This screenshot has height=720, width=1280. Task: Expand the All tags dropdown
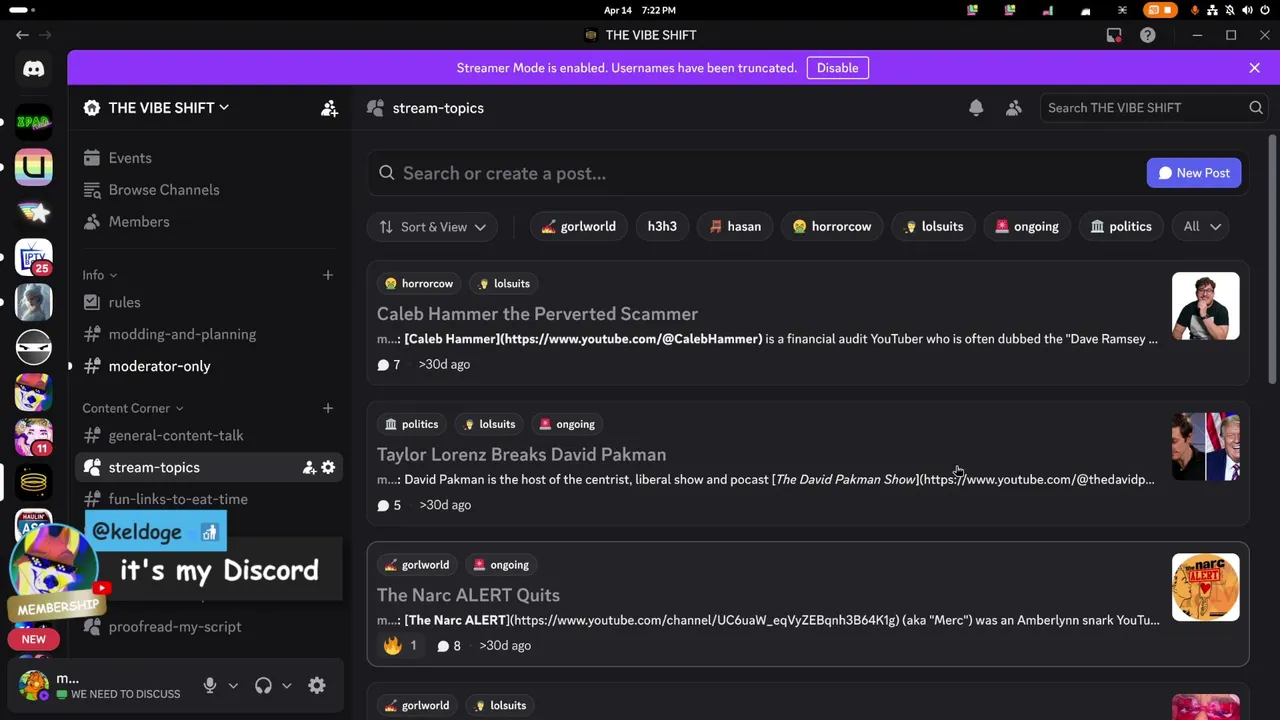(x=1201, y=227)
